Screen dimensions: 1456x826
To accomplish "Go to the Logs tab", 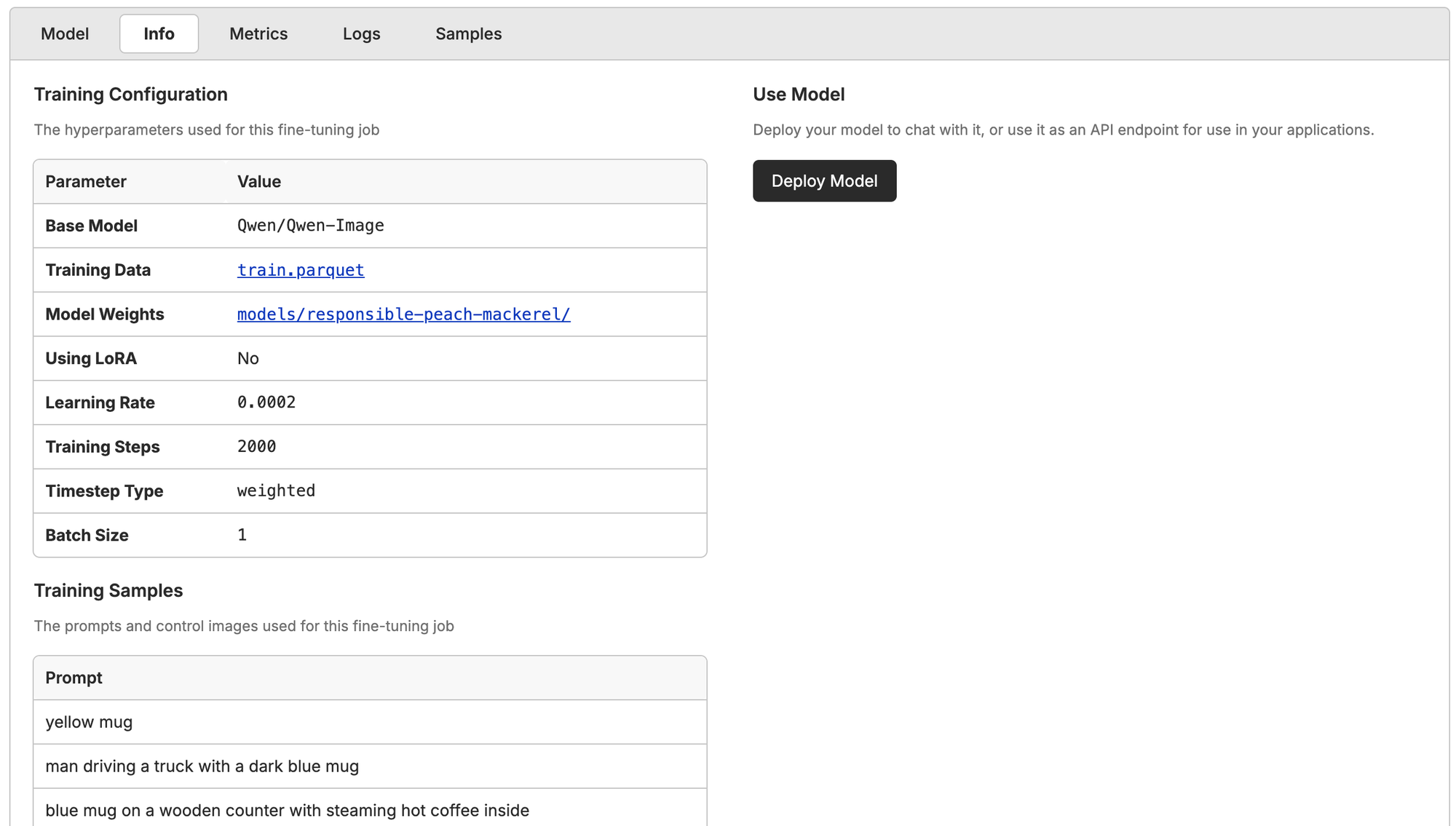I will click(361, 33).
